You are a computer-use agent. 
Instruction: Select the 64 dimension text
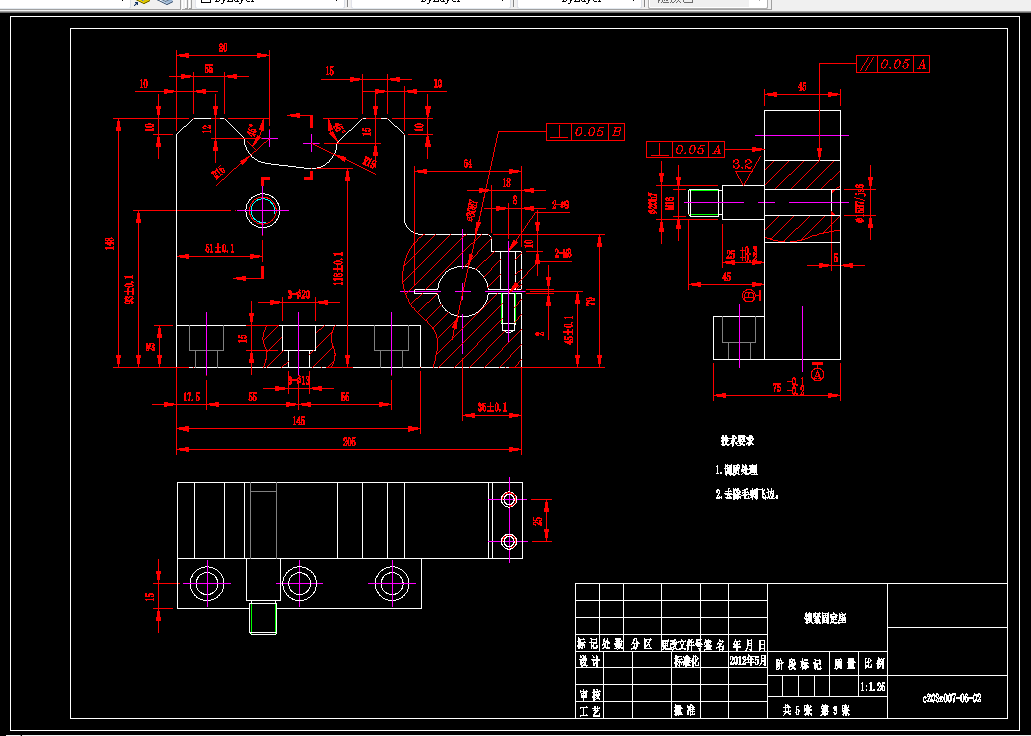(x=468, y=164)
